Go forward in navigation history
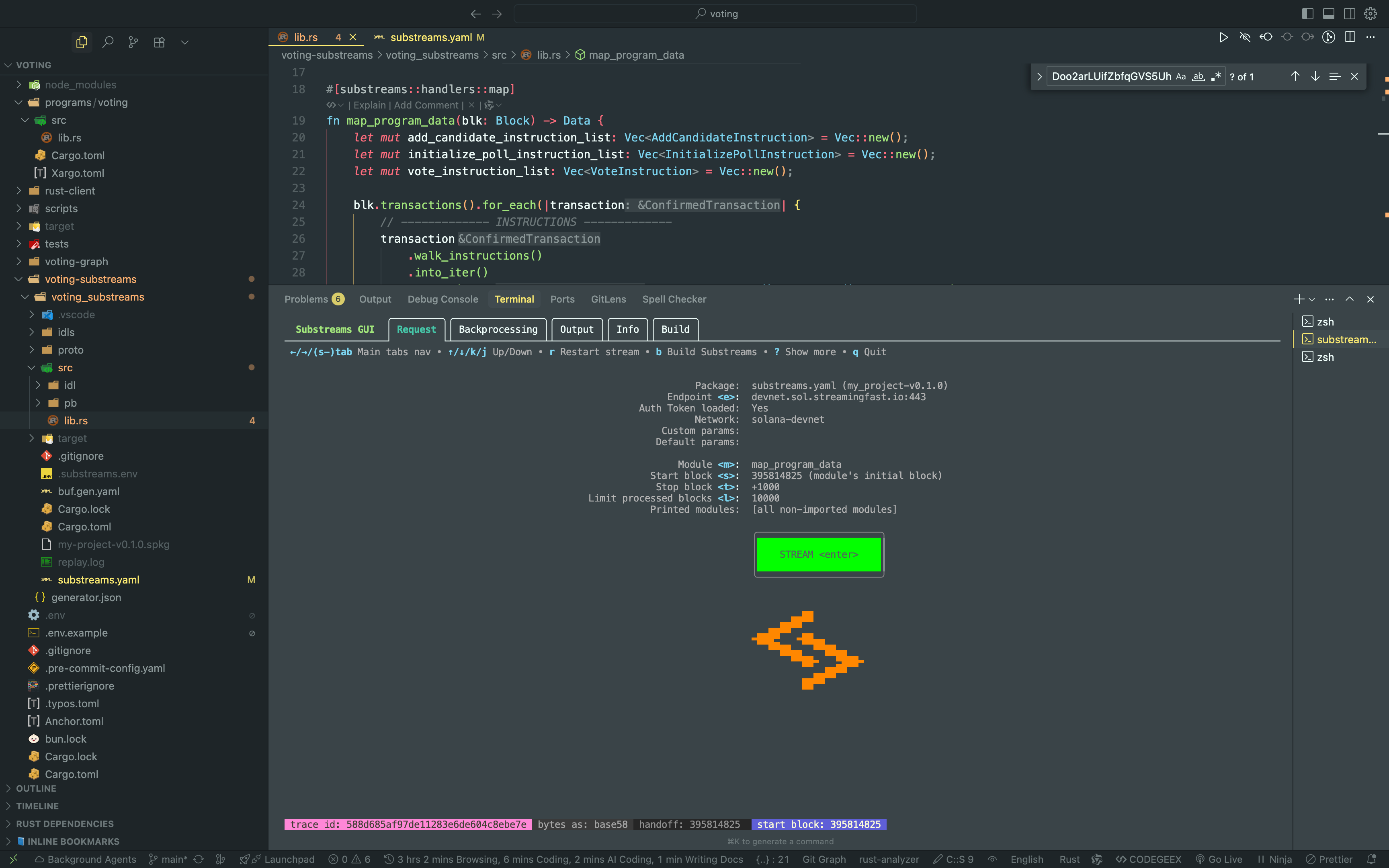The height and width of the screenshot is (868, 1389). [x=497, y=14]
